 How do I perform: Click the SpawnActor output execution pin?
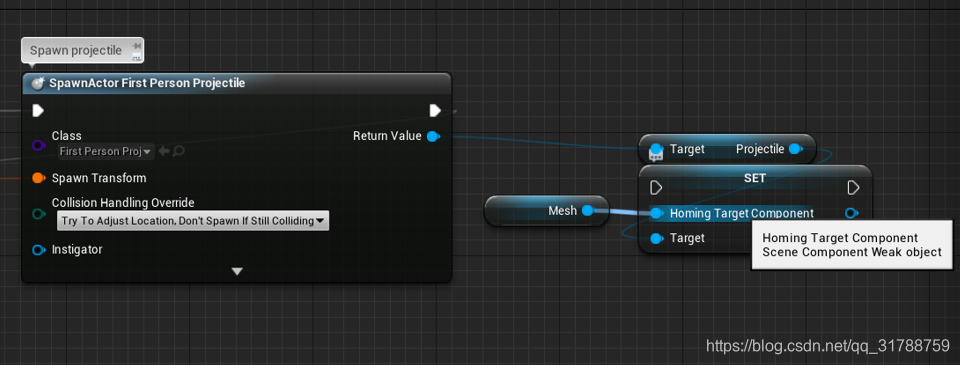point(435,110)
